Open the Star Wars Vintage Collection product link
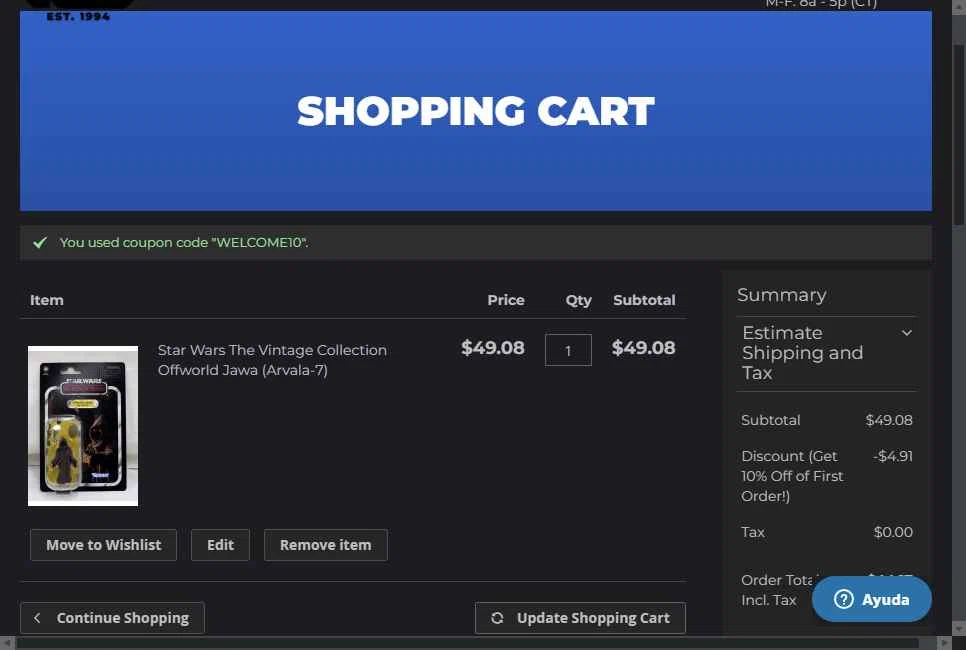Viewport: 966px width, 650px height. click(272, 360)
